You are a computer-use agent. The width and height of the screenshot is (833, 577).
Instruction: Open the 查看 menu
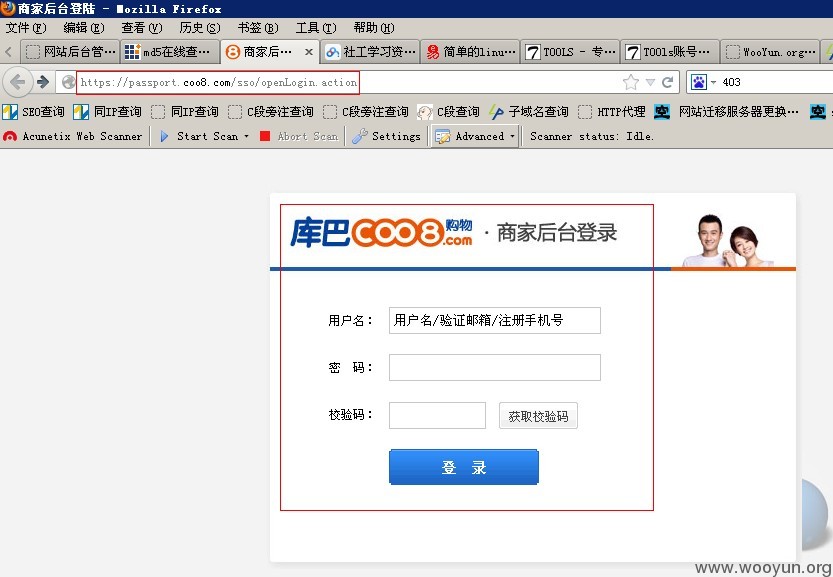click(x=141, y=28)
